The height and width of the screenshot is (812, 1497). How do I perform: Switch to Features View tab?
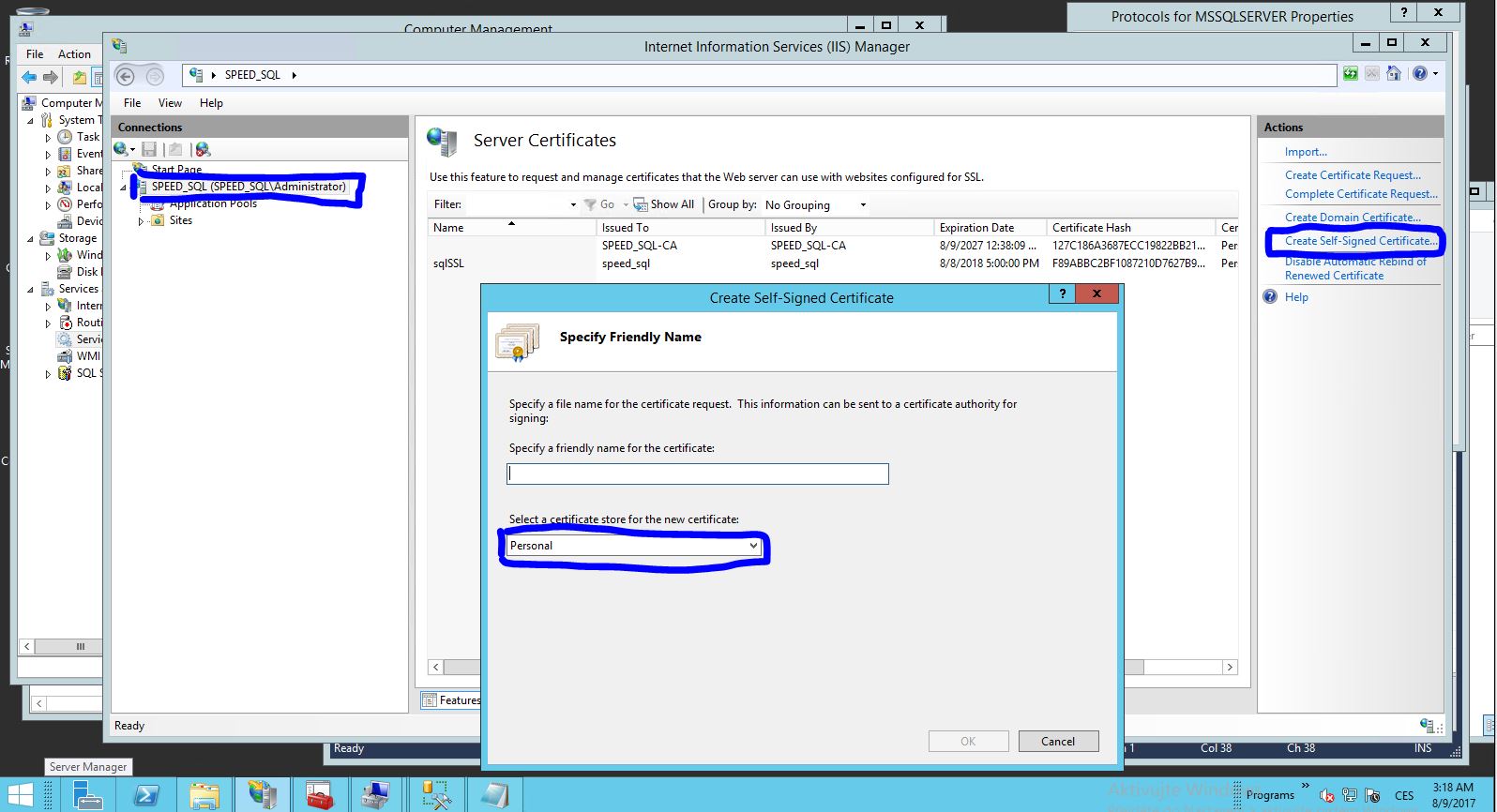(450, 699)
